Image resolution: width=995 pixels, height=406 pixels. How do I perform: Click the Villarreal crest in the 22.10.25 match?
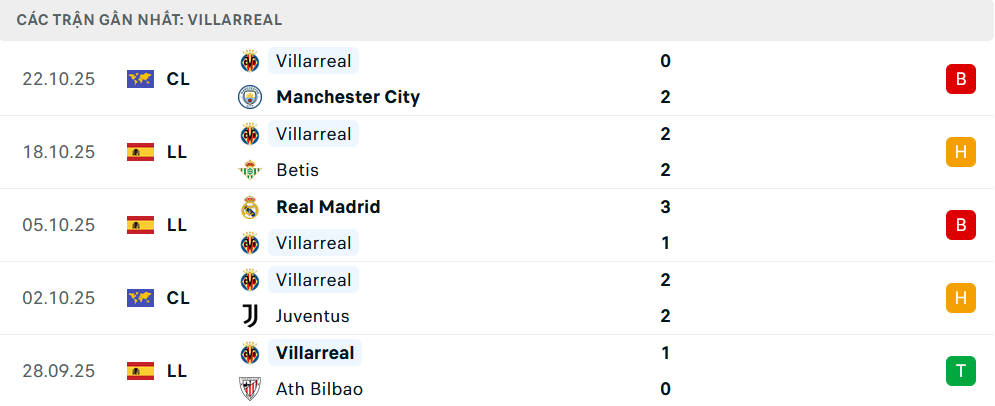249,61
